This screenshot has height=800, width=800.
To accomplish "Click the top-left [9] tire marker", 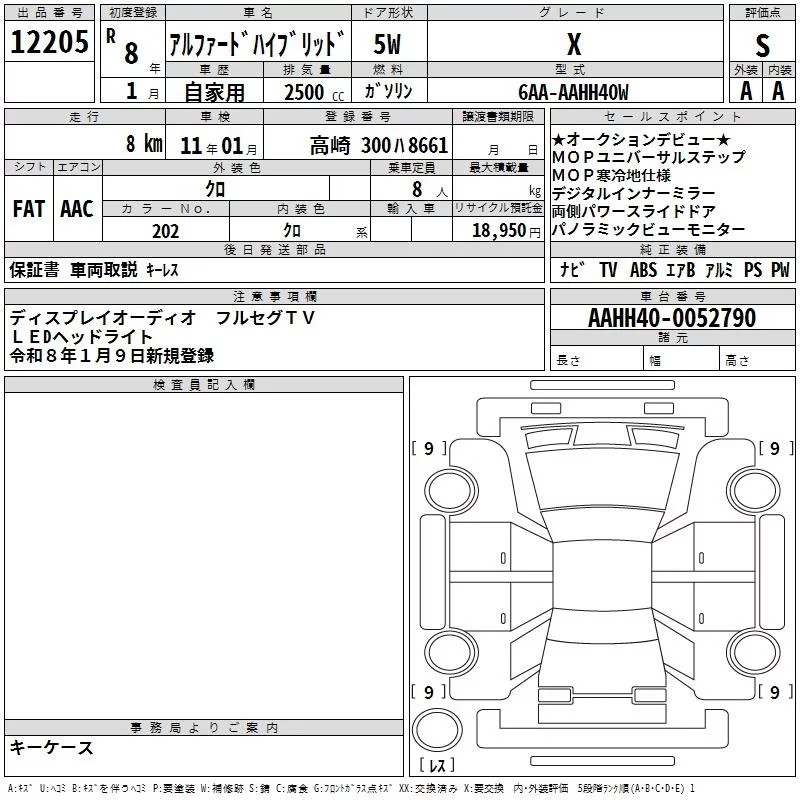I will tap(428, 449).
